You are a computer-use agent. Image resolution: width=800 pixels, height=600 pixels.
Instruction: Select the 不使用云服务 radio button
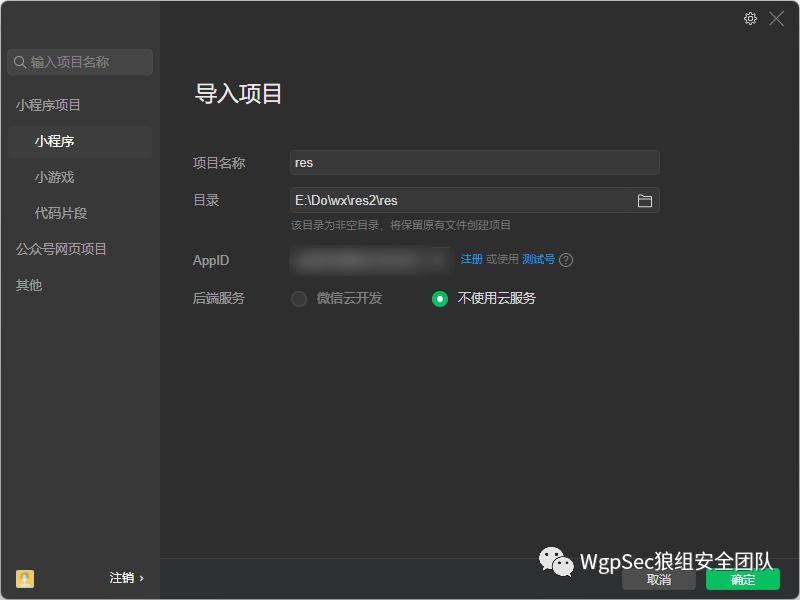pos(440,298)
